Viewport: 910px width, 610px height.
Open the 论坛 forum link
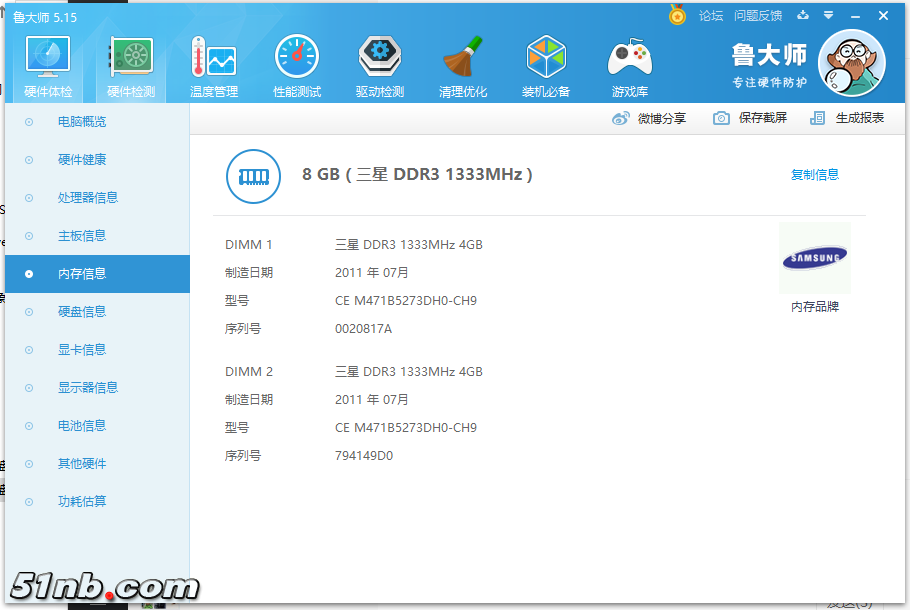(710, 16)
